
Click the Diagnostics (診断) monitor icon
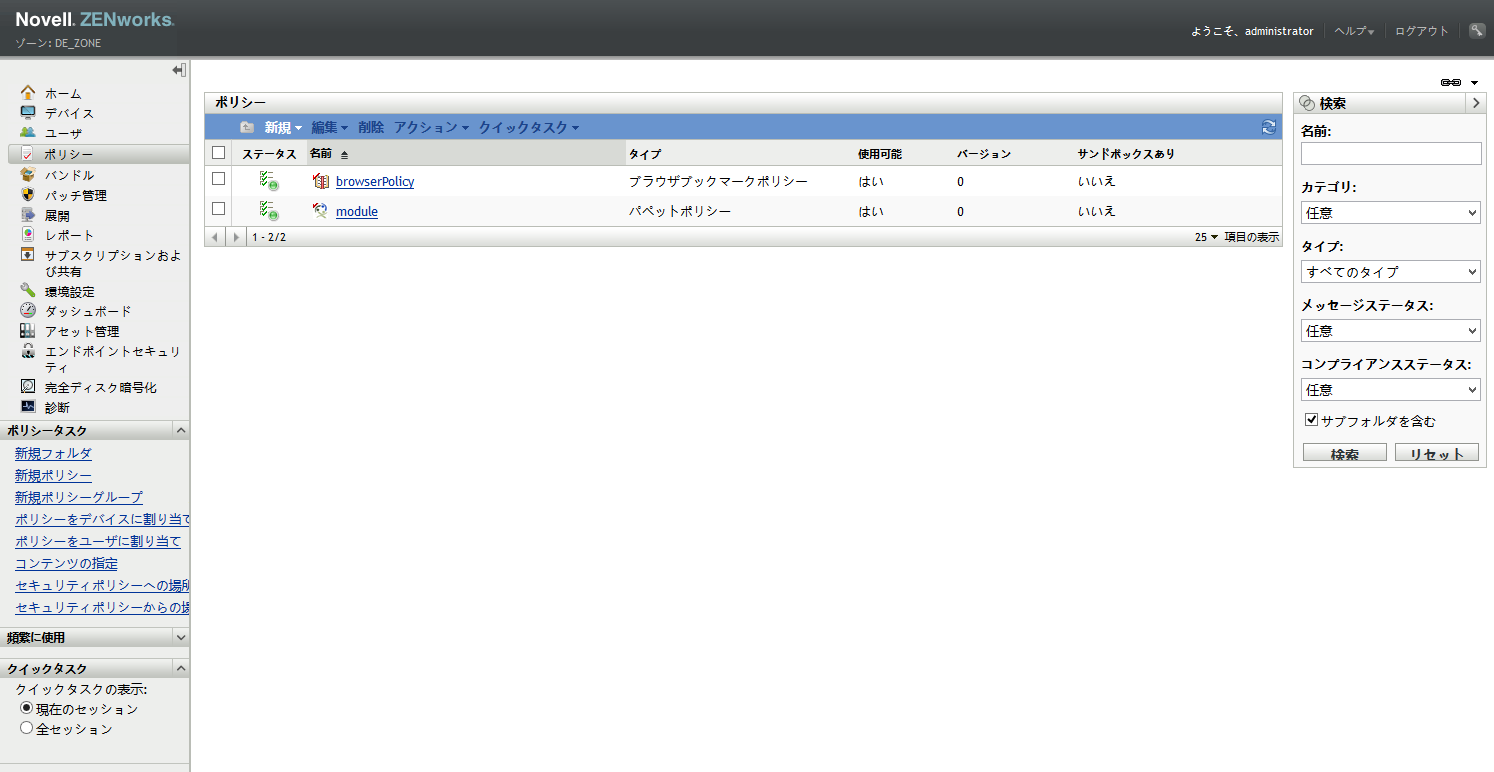tap(28, 407)
